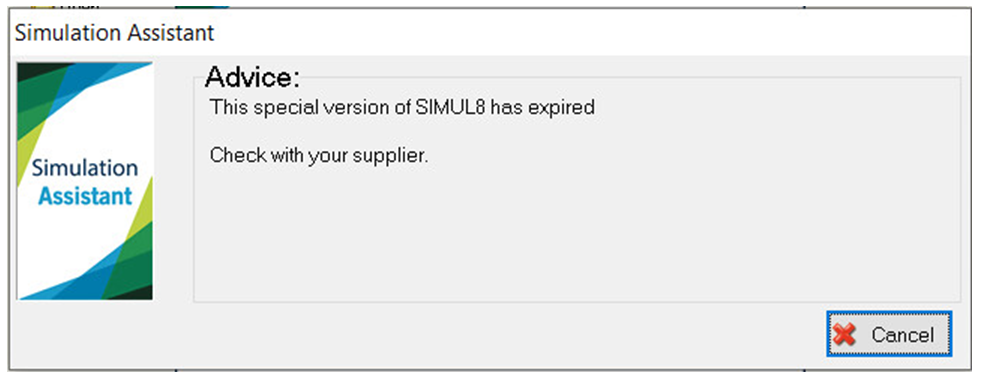Click 'This special version of SIMUL8 has expired'

pyautogui.click(x=402, y=108)
